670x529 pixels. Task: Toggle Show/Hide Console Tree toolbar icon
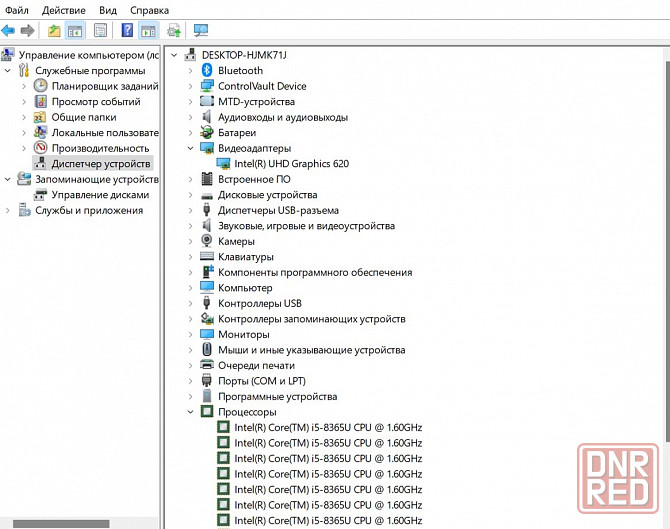(75, 30)
